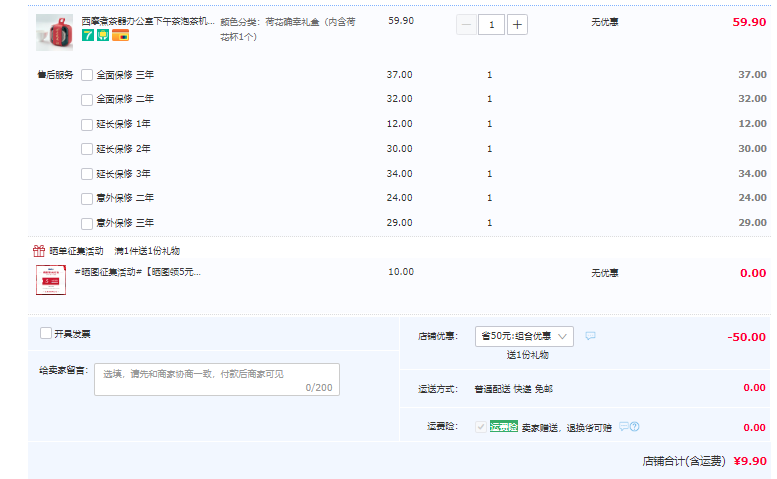This screenshot has width=777, height=479.
Task: Click the green 运费险 tag label
Action: coord(503,426)
